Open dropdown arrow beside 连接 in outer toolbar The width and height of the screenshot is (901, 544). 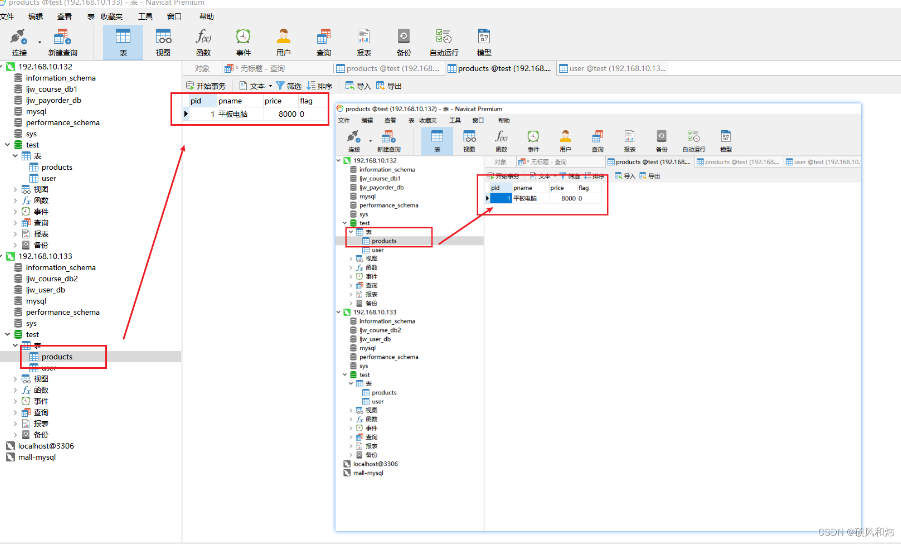click(40, 42)
